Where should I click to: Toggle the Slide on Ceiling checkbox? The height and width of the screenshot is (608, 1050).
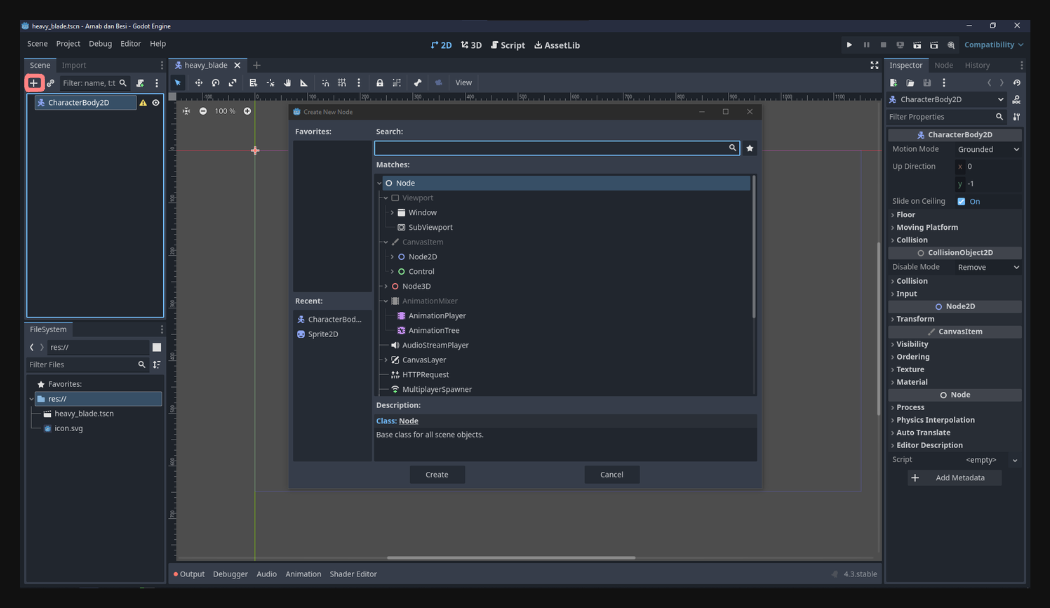[961, 201]
